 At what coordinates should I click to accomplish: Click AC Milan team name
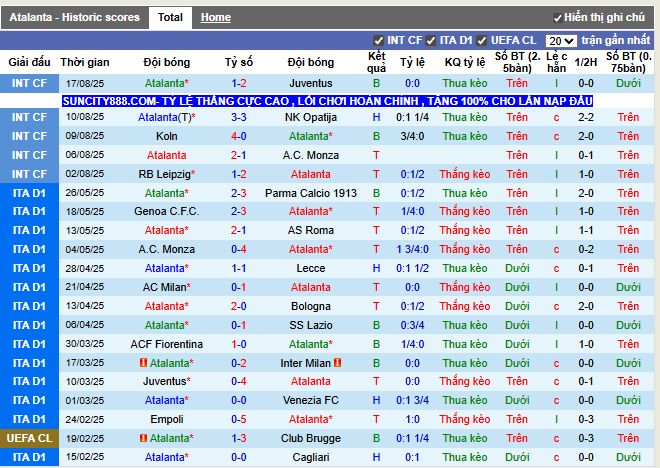(x=165, y=287)
